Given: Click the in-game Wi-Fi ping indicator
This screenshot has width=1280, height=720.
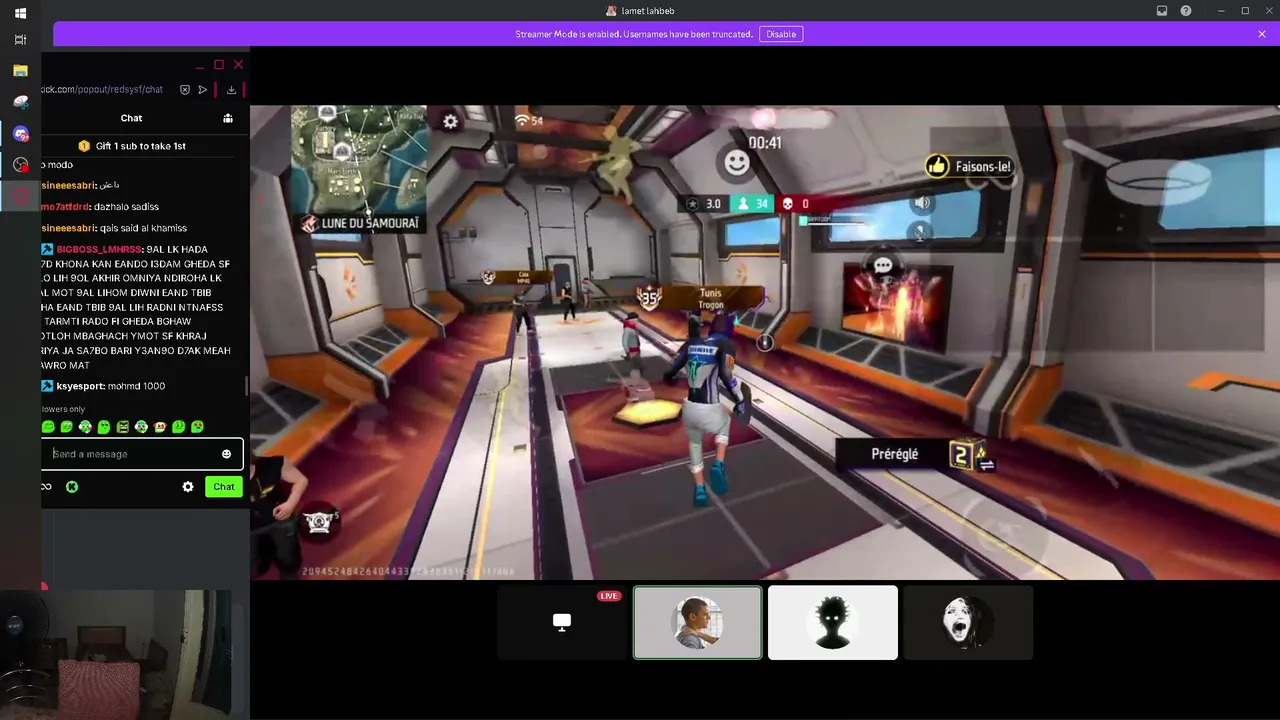Looking at the screenshot, I should click(529, 120).
